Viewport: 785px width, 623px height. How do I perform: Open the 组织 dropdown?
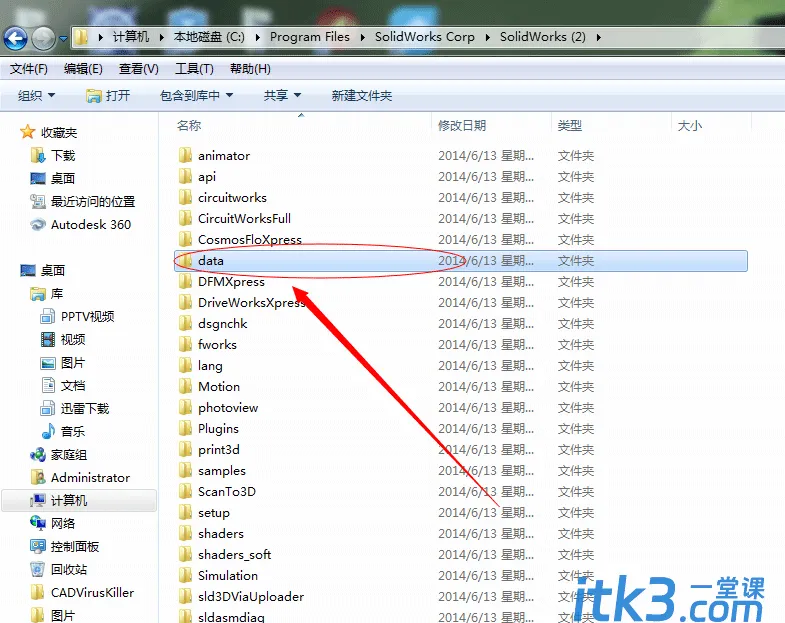37,95
